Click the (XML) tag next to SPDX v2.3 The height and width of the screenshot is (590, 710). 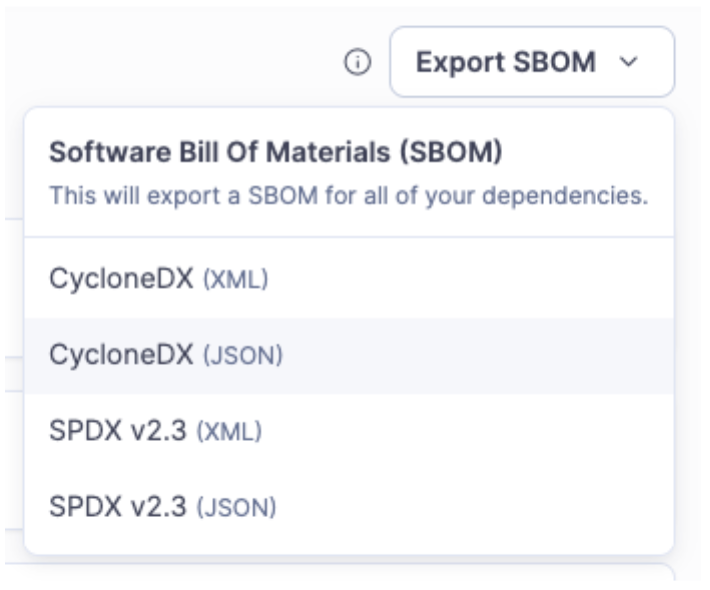229,432
